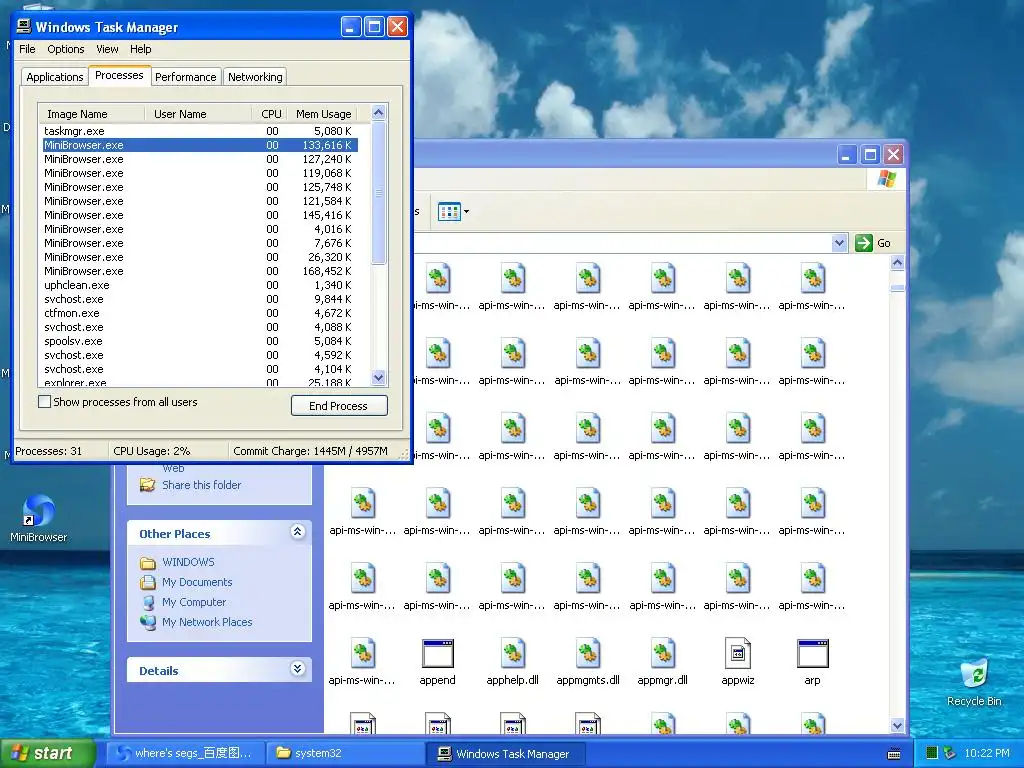The image size is (1024, 768).
Task: Open the Windows start menu
Action: tap(47, 753)
